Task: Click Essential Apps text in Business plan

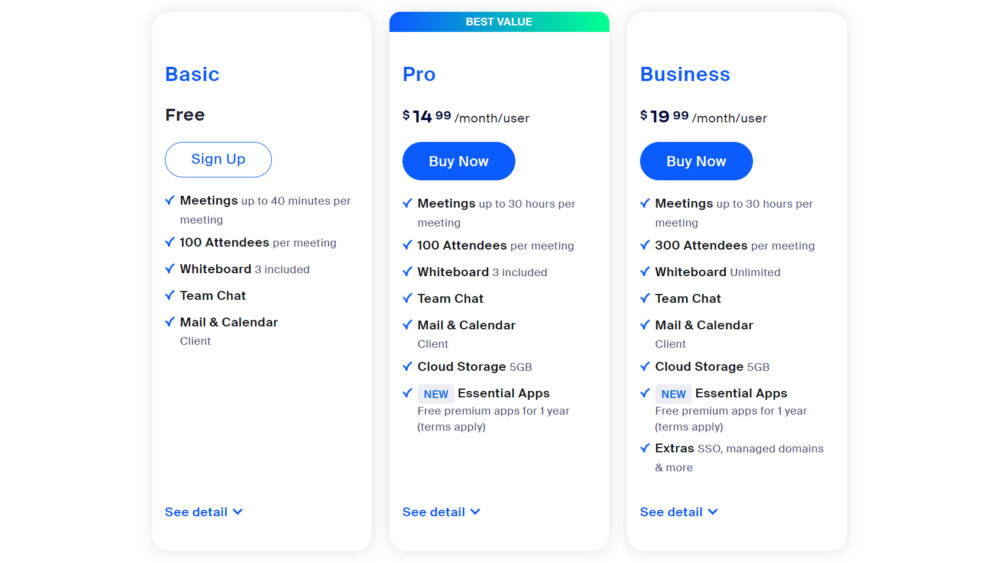Action: (741, 393)
